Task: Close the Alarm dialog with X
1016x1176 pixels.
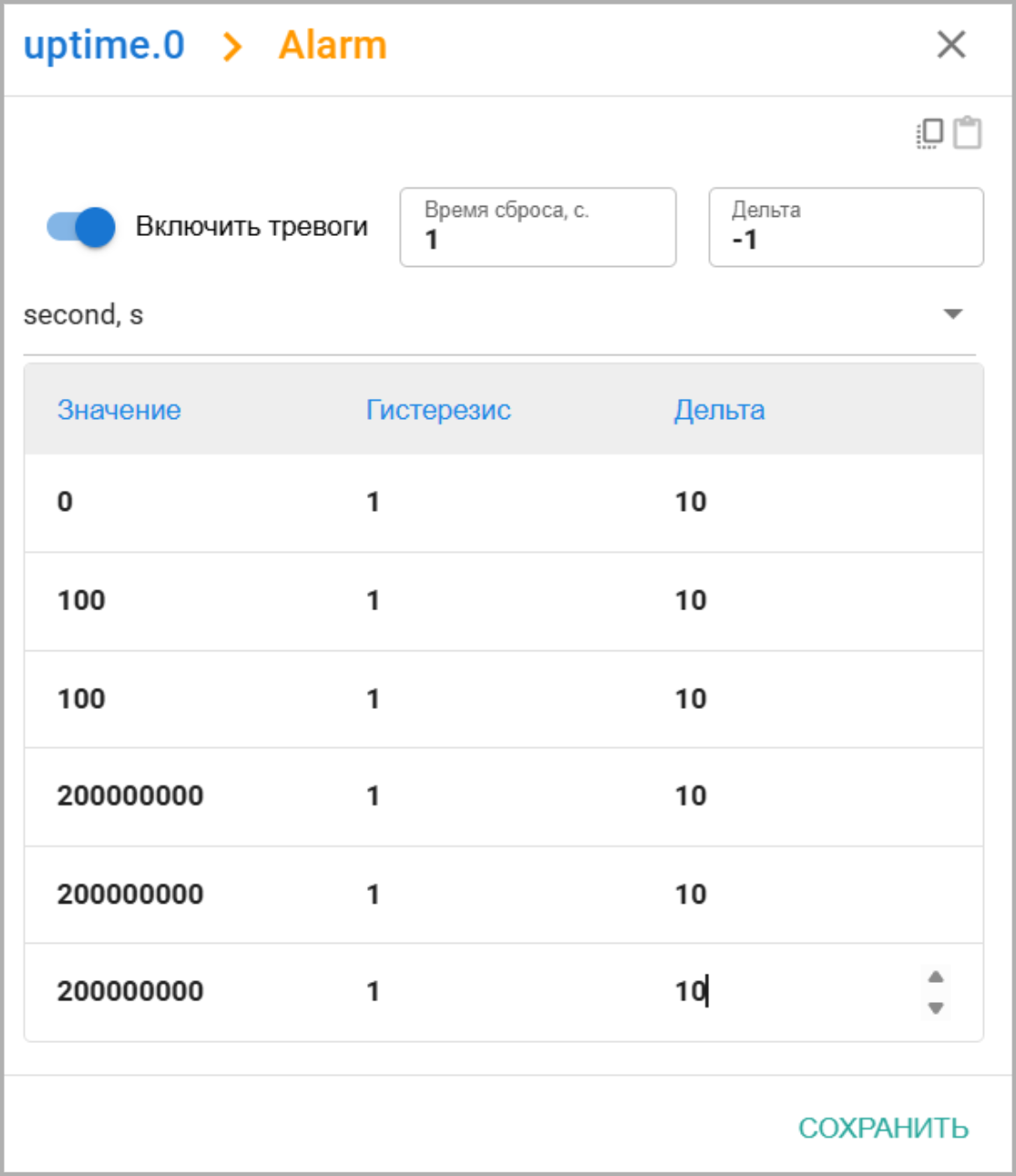Action: 950,45
